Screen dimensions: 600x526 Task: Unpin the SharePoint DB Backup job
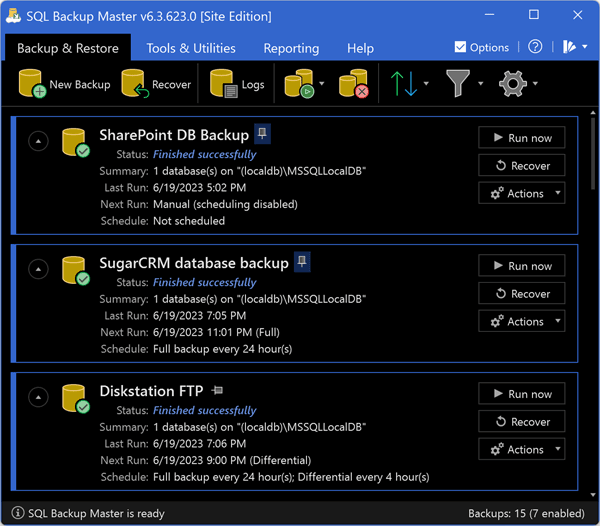tap(262, 134)
